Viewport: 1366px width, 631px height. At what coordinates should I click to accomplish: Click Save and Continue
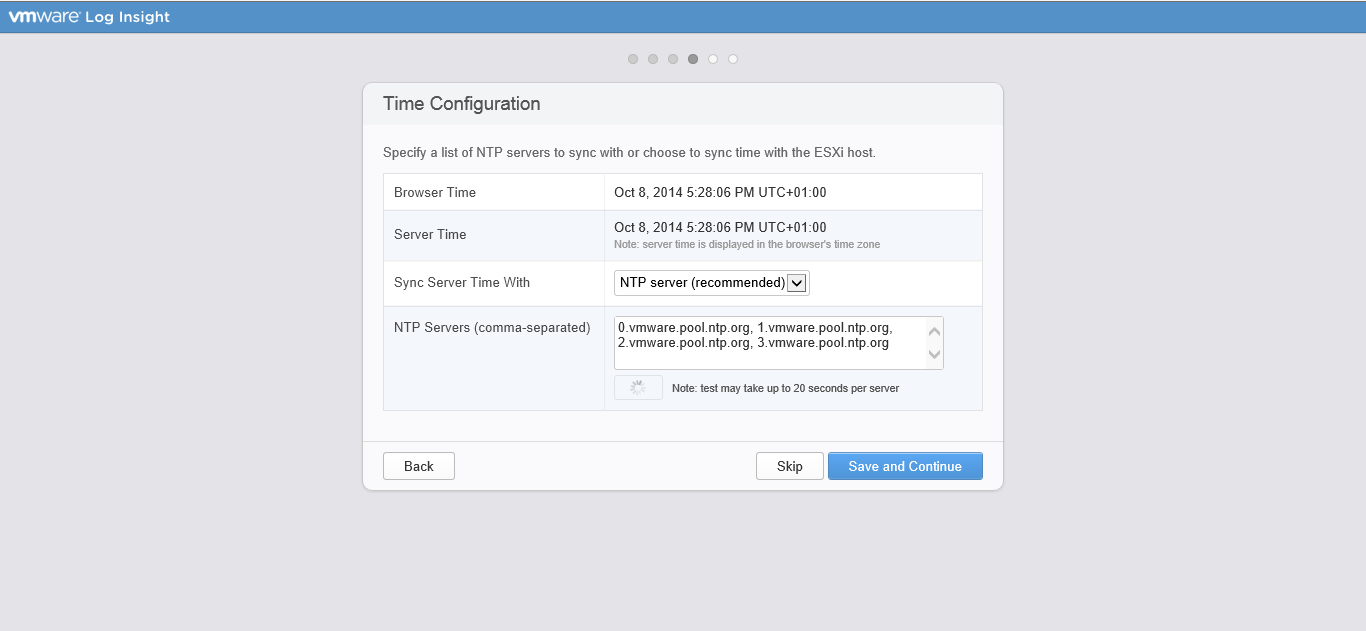[904, 466]
